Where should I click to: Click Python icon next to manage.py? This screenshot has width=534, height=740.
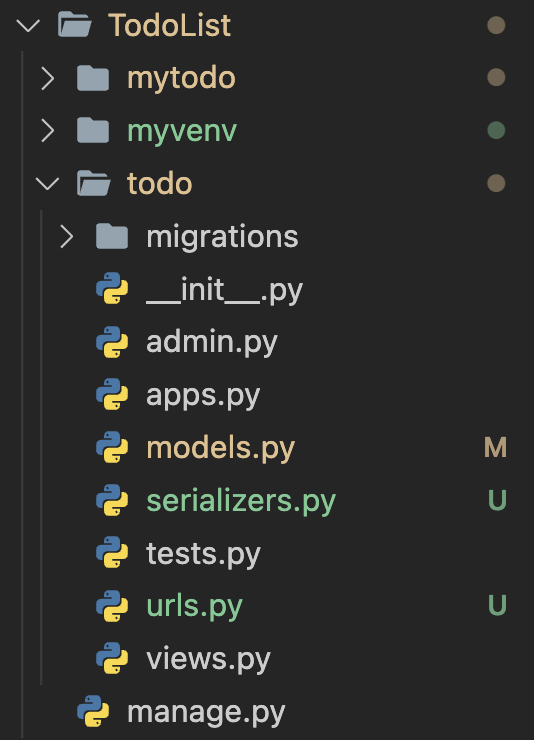pyautogui.click(x=93, y=711)
